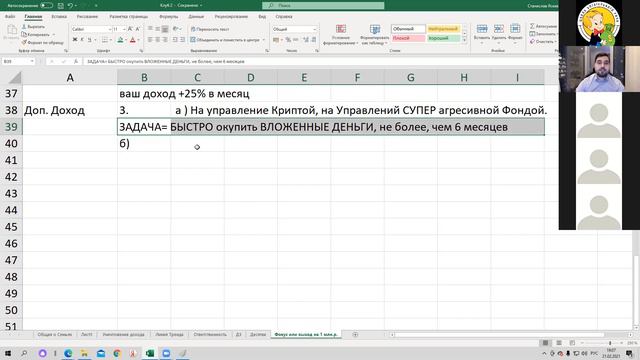Viewport: 640px width, 360px height.
Task: Click the Decrease Font Size icon
Action: (138, 29)
